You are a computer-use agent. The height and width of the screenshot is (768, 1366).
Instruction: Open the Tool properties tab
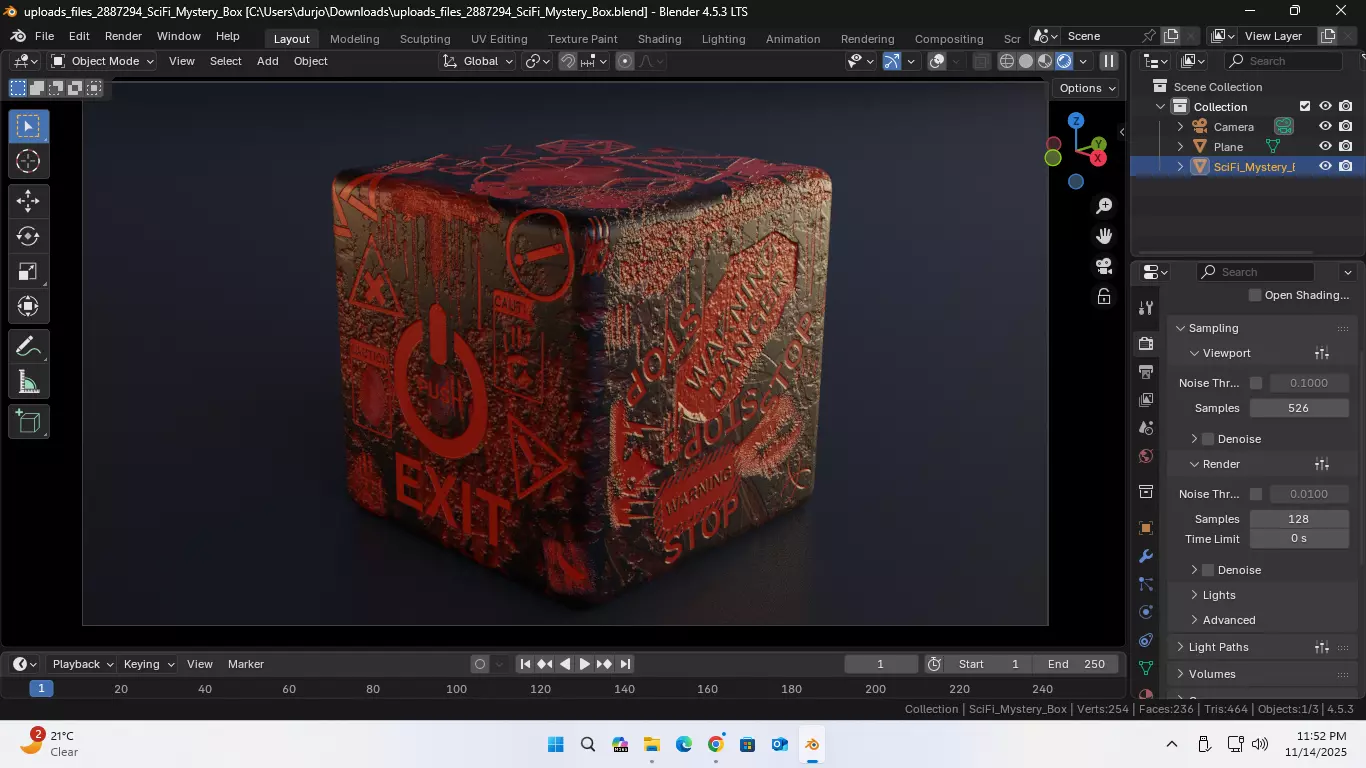1146,308
